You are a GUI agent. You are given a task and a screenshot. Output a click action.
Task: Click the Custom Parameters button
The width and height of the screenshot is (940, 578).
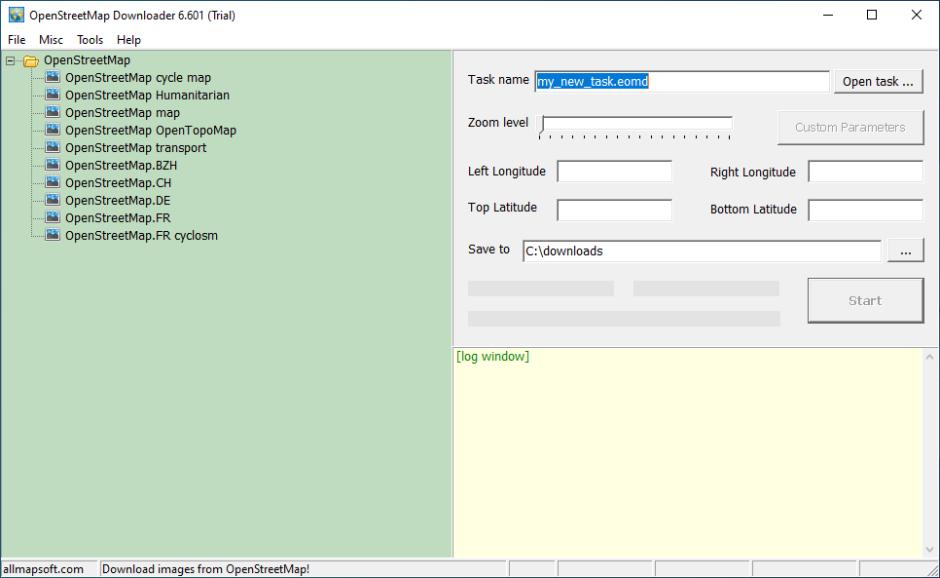tap(850, 127)
